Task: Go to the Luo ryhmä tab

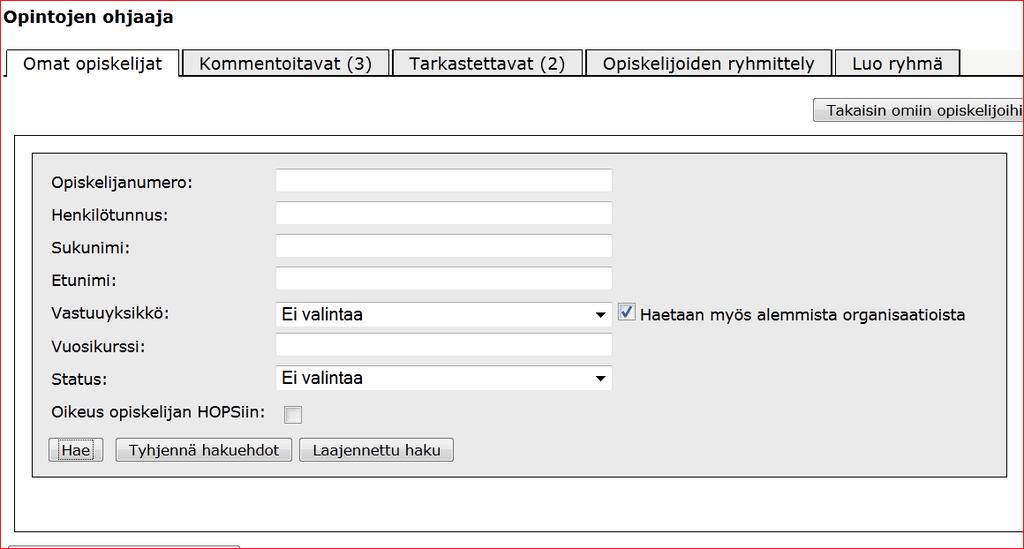Action: [x=897, y=63]
